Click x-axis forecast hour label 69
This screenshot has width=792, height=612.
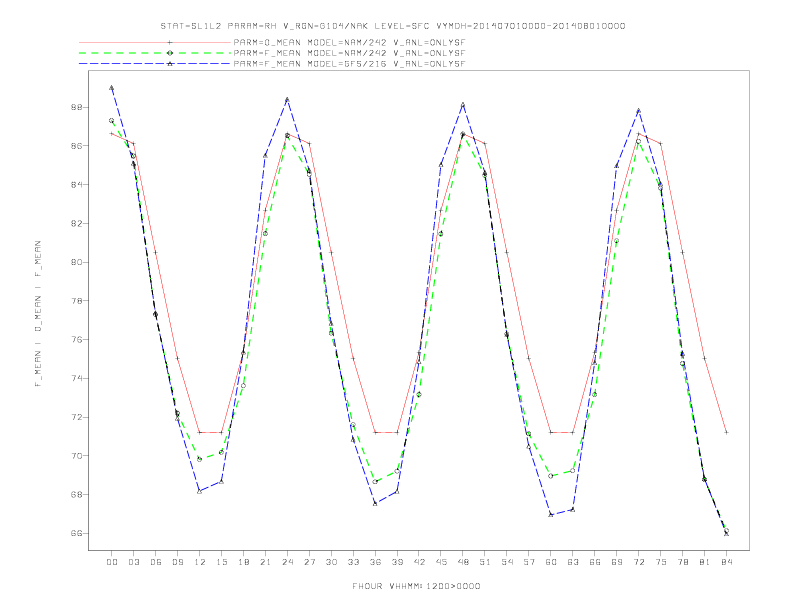coord(617,562)
